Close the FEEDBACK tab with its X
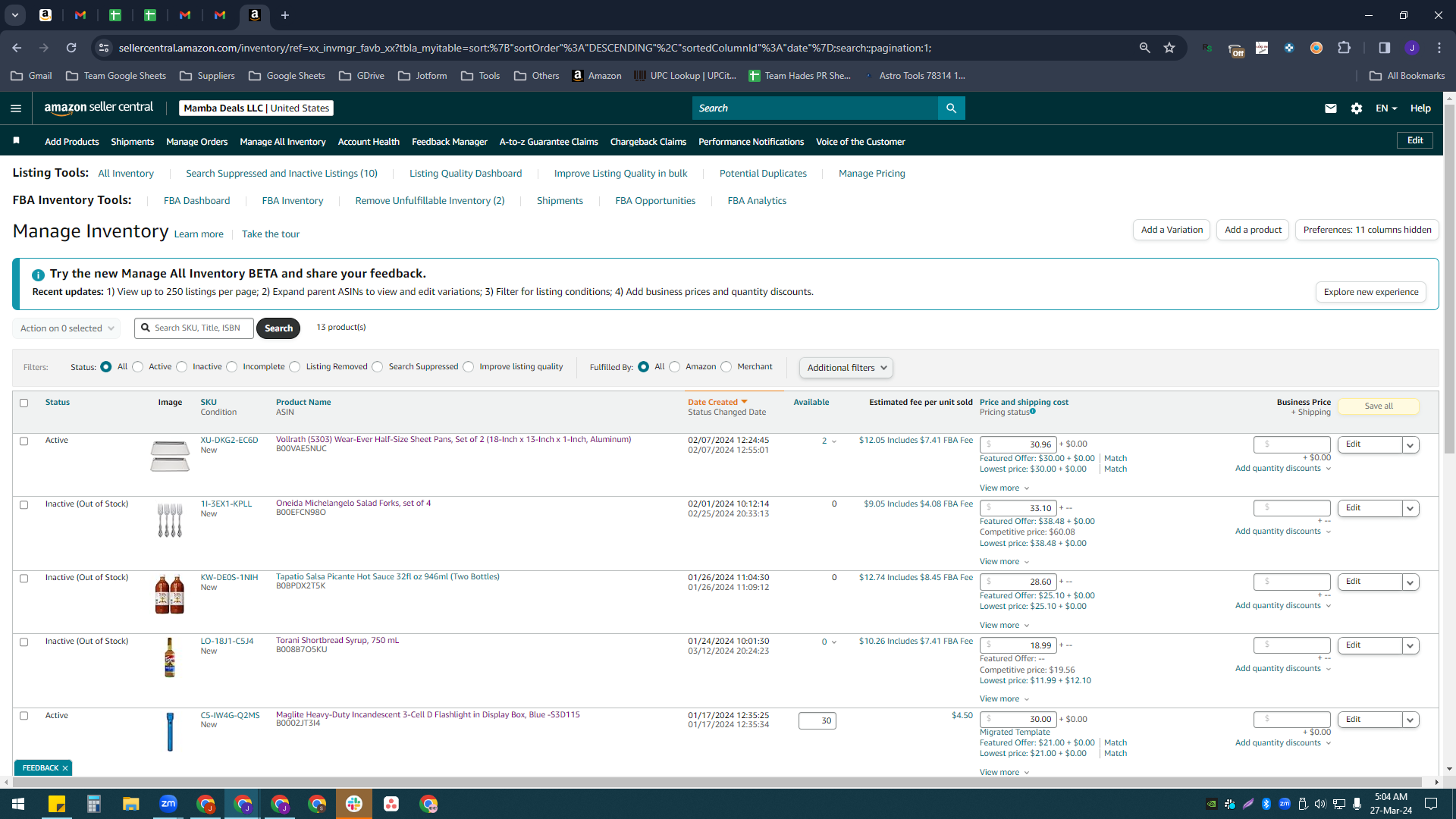Image resolution: width=1456 pixels, height=819 pixels. 65,768
